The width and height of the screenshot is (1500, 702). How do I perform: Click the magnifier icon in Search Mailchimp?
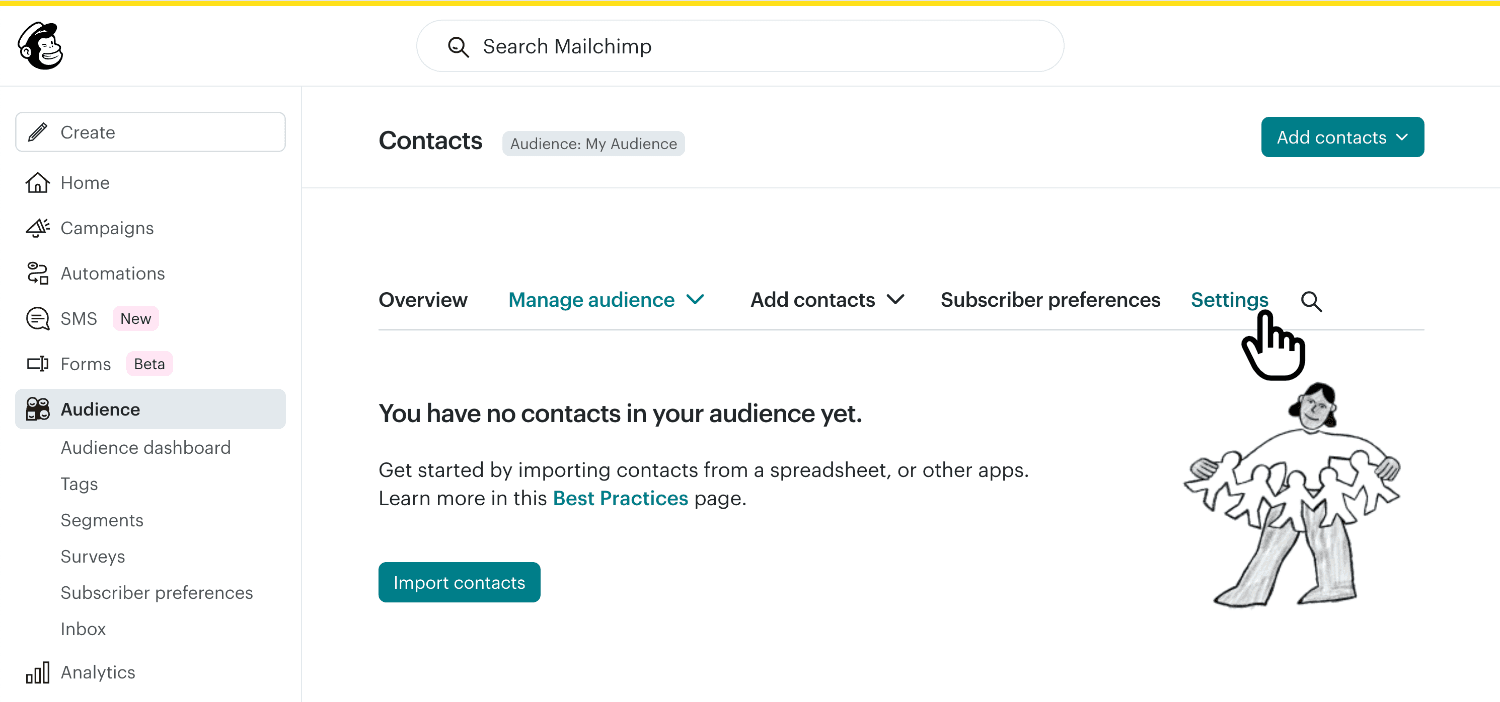pos(458,47)
